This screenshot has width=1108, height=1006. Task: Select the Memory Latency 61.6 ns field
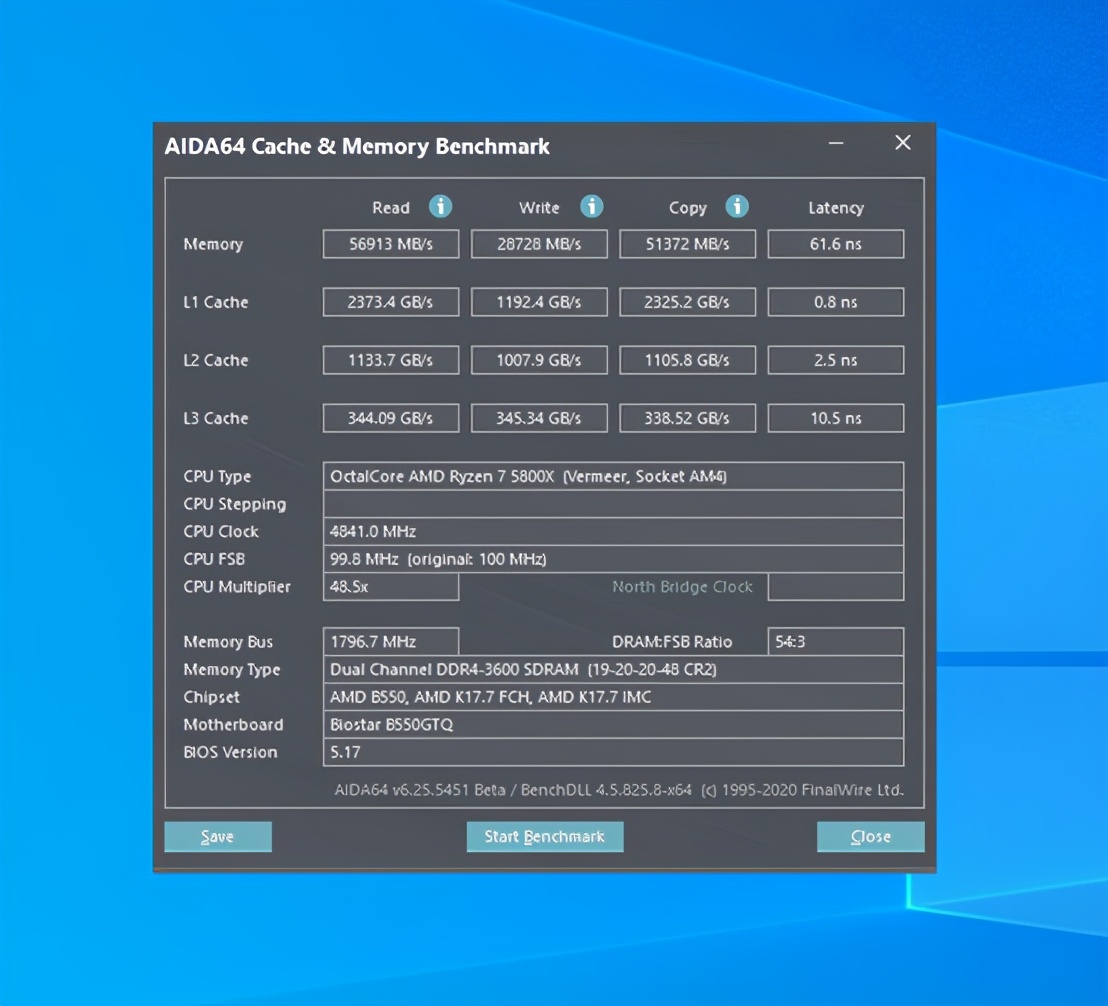tap(835, 244)
